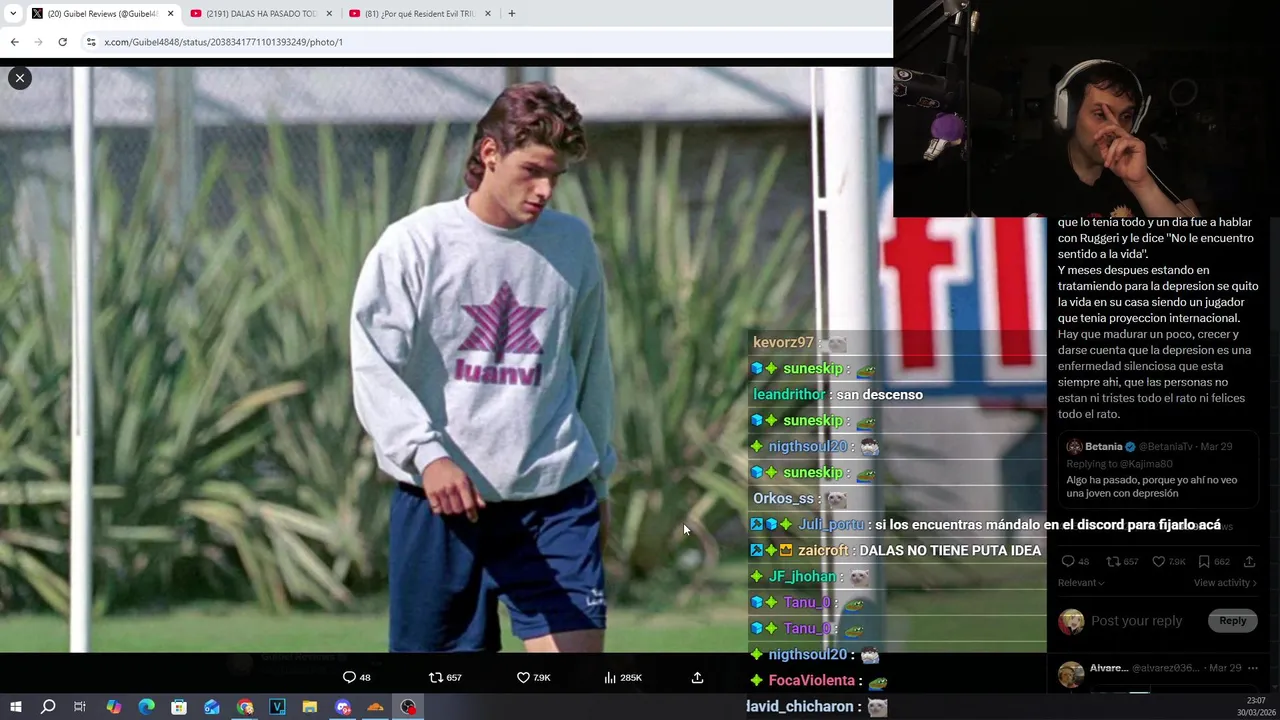
Task: Click FocaViolenta username in chat
Action: click(x=811, y=680)
